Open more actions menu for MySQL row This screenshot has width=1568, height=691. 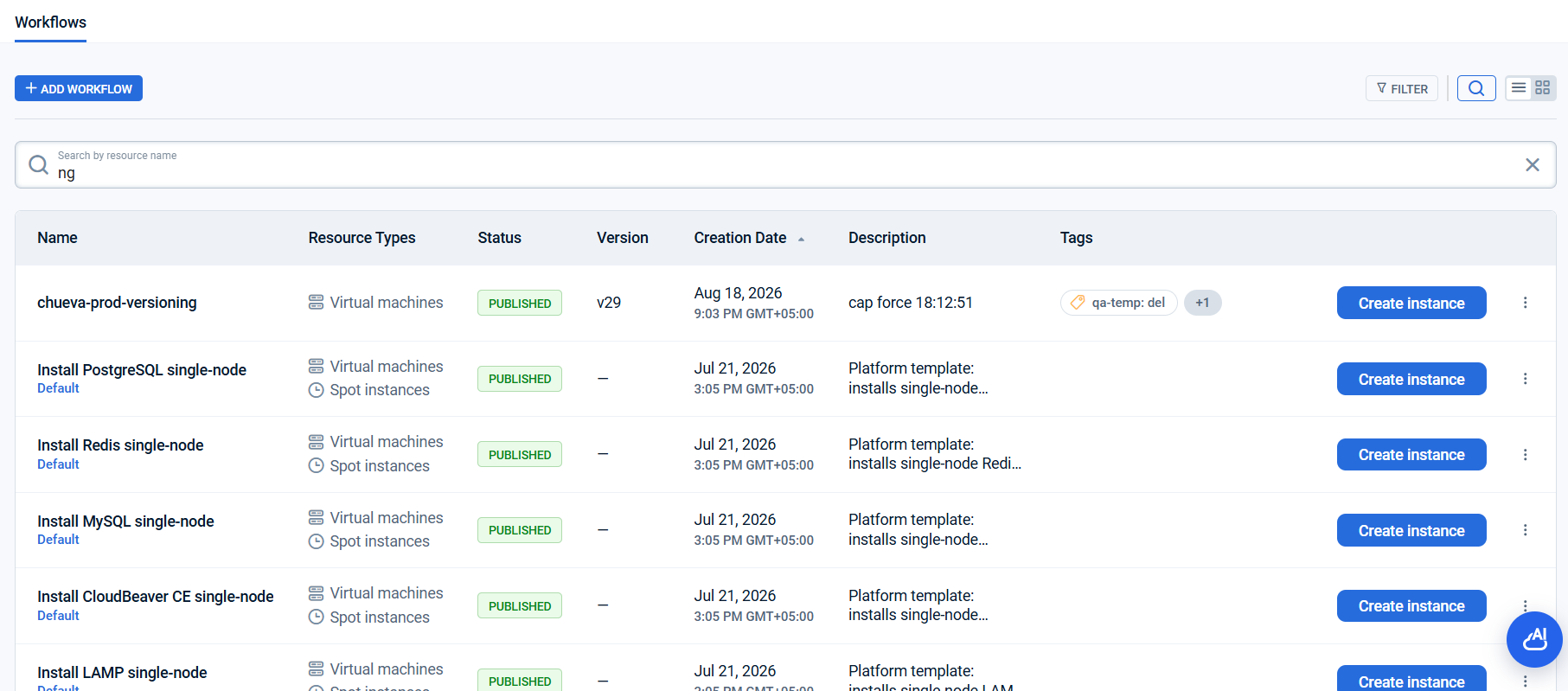(x=1526, y=530)
